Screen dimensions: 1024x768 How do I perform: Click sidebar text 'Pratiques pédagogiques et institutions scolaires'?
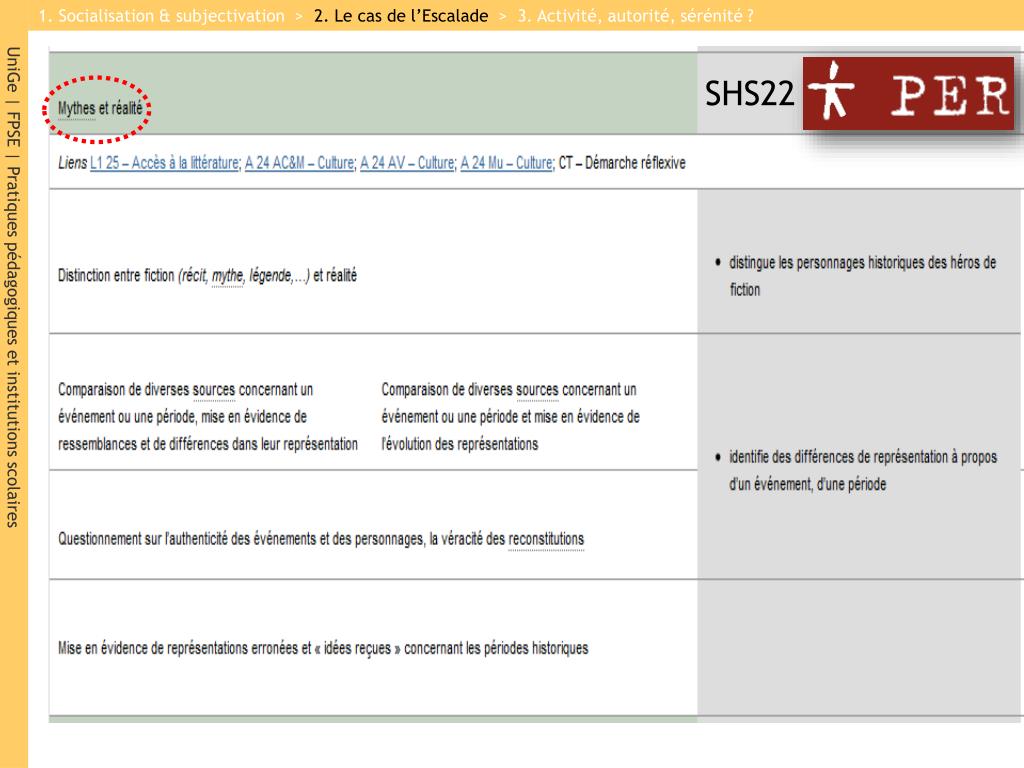tap(13, 347)
